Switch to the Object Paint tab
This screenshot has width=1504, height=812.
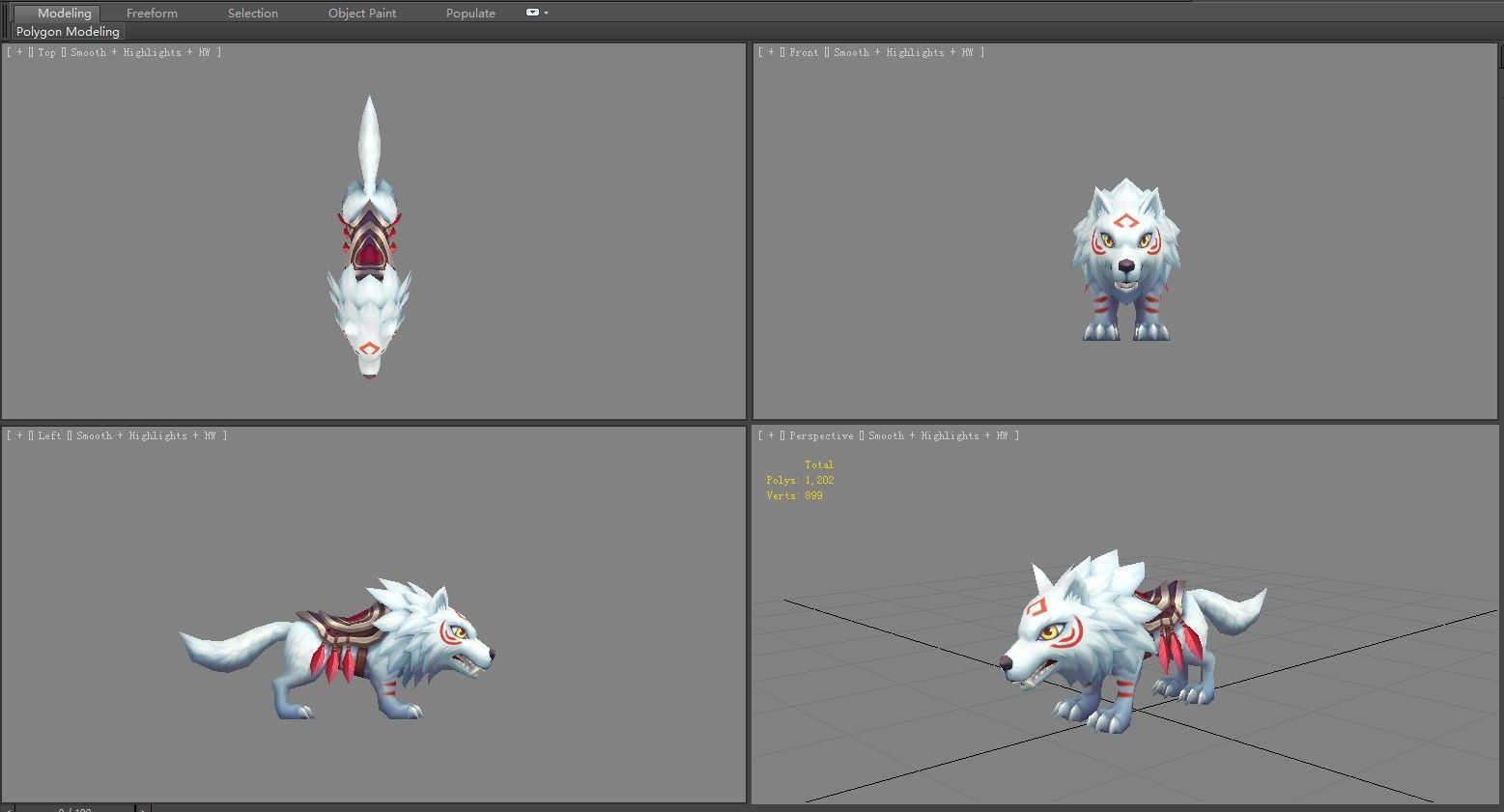[x=362, y=13]
